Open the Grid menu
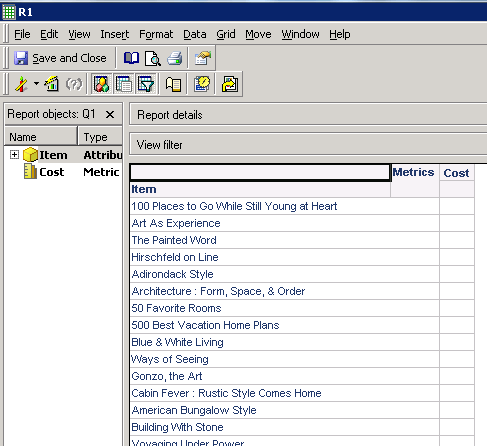487x446 pixels. [226, 34]
